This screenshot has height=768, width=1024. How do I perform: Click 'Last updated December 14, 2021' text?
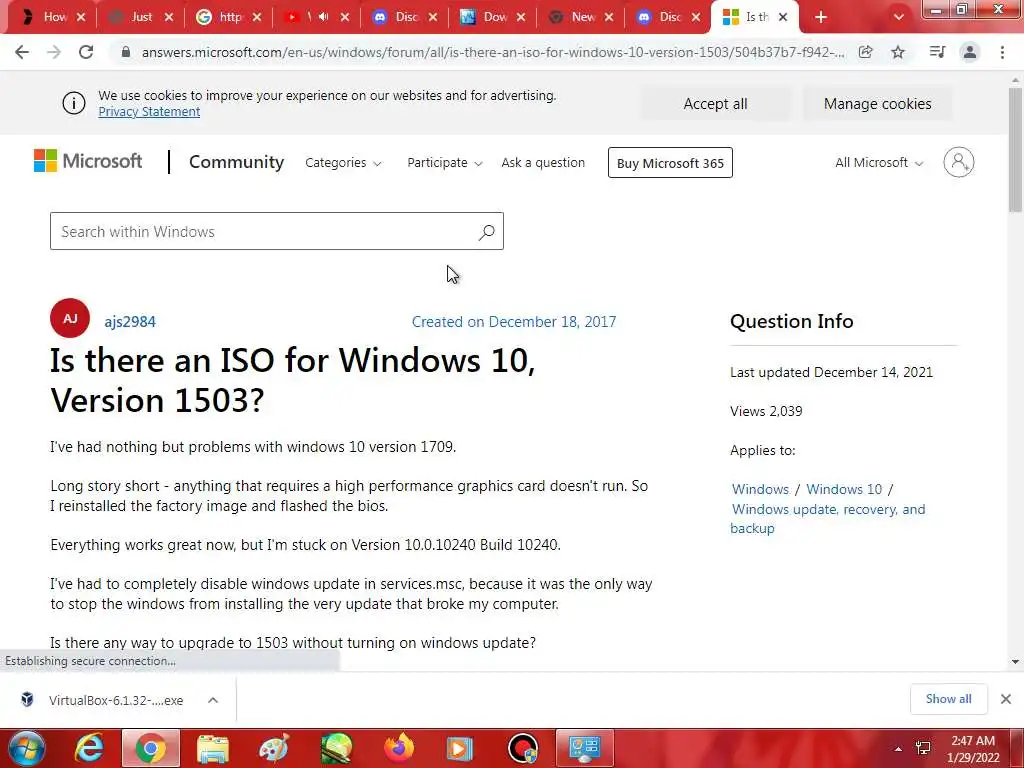[831, 372]
